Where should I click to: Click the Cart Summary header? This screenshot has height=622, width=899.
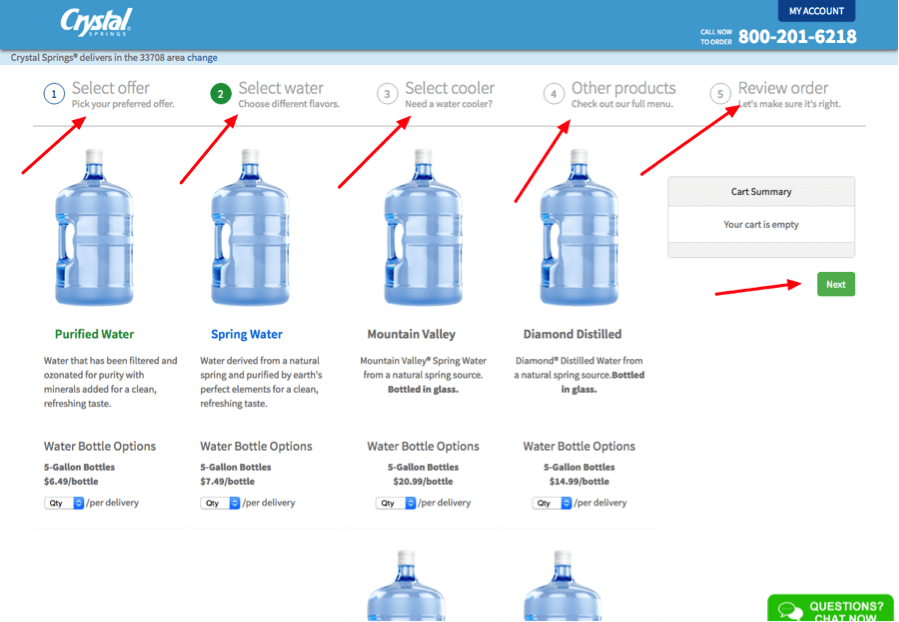tap(761, 191)
